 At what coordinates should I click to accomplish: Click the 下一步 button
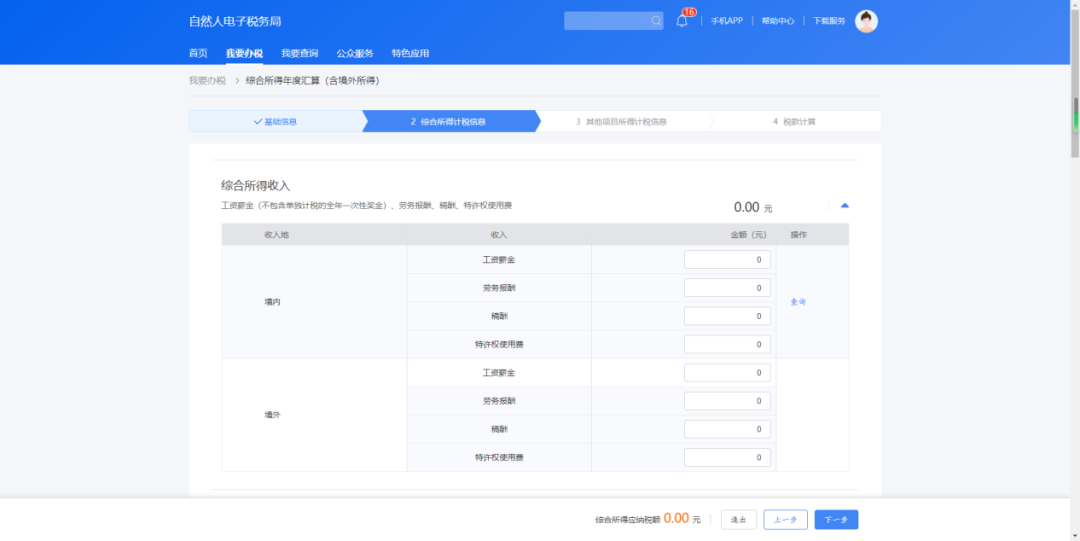[836, 520]
